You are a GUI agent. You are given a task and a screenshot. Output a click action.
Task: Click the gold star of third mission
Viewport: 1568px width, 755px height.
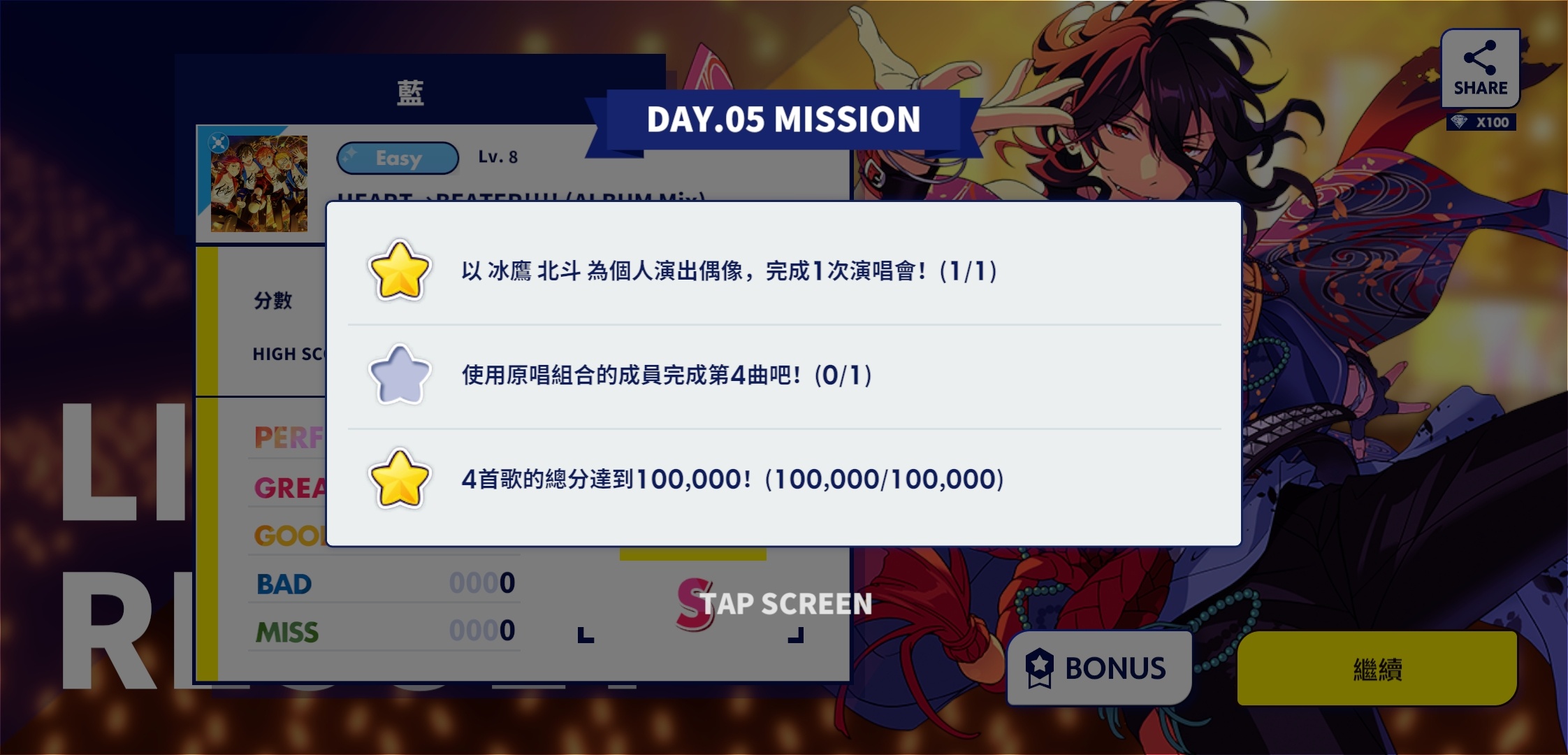tap(399, 479)
